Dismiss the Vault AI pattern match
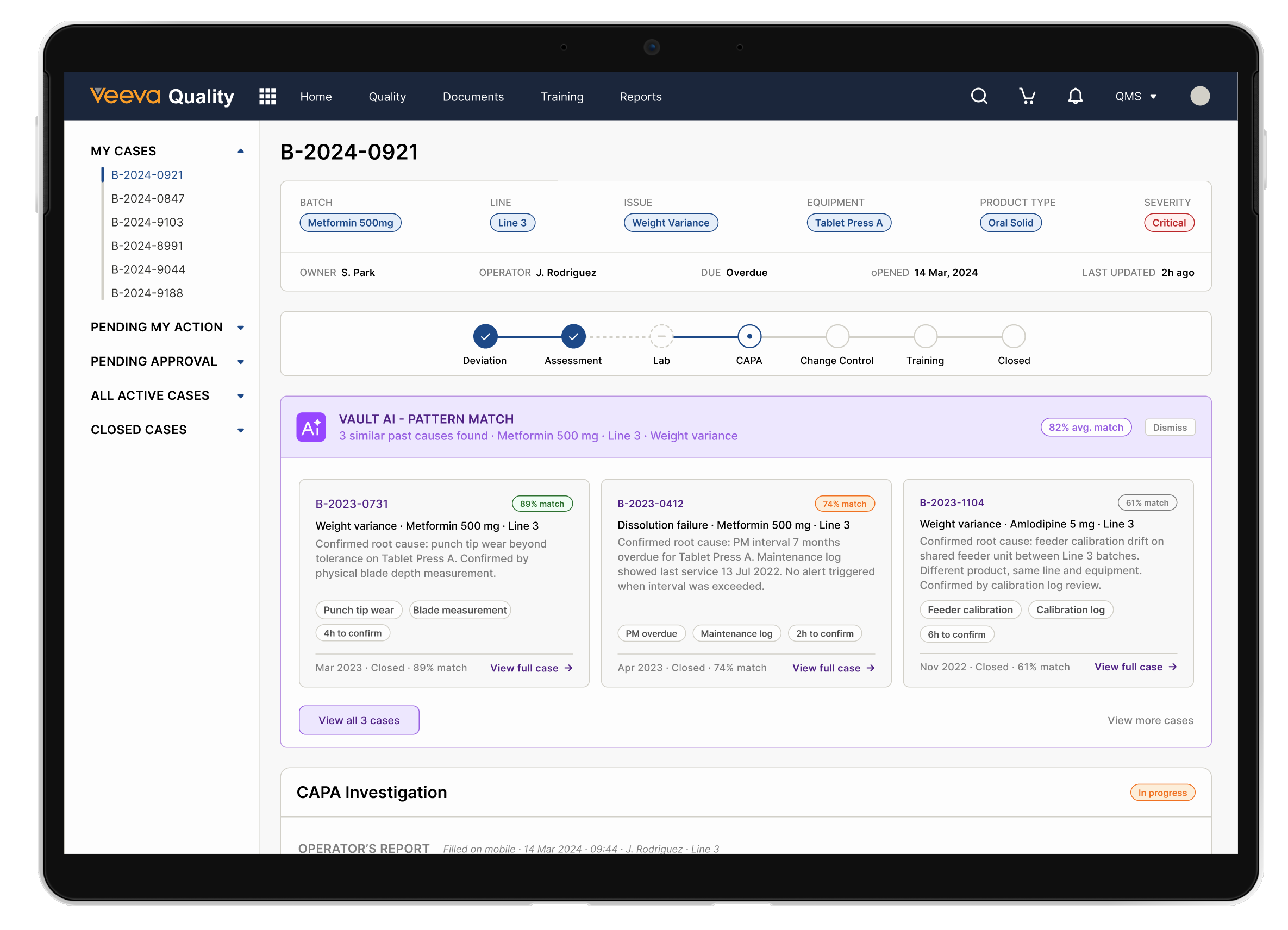The width and height of the screenshot is (1288, 930). click(x=1170, y=428)
